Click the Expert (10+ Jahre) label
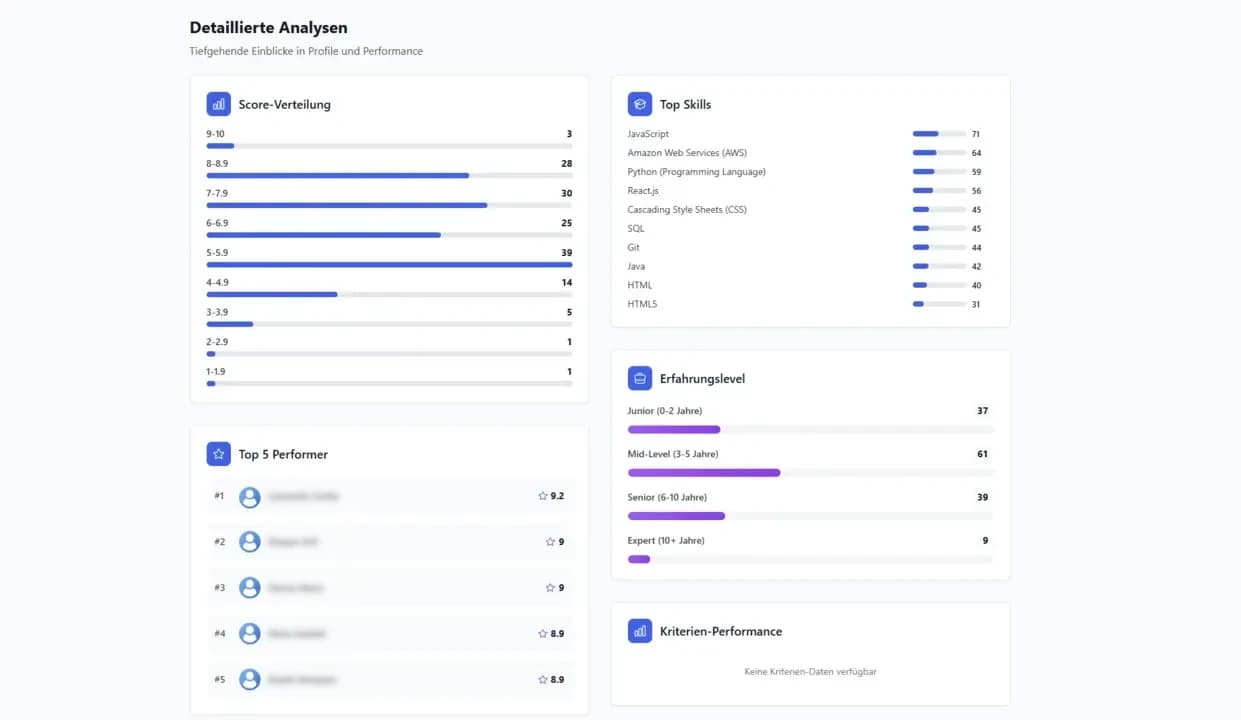1241x720 pixels. 666,540
